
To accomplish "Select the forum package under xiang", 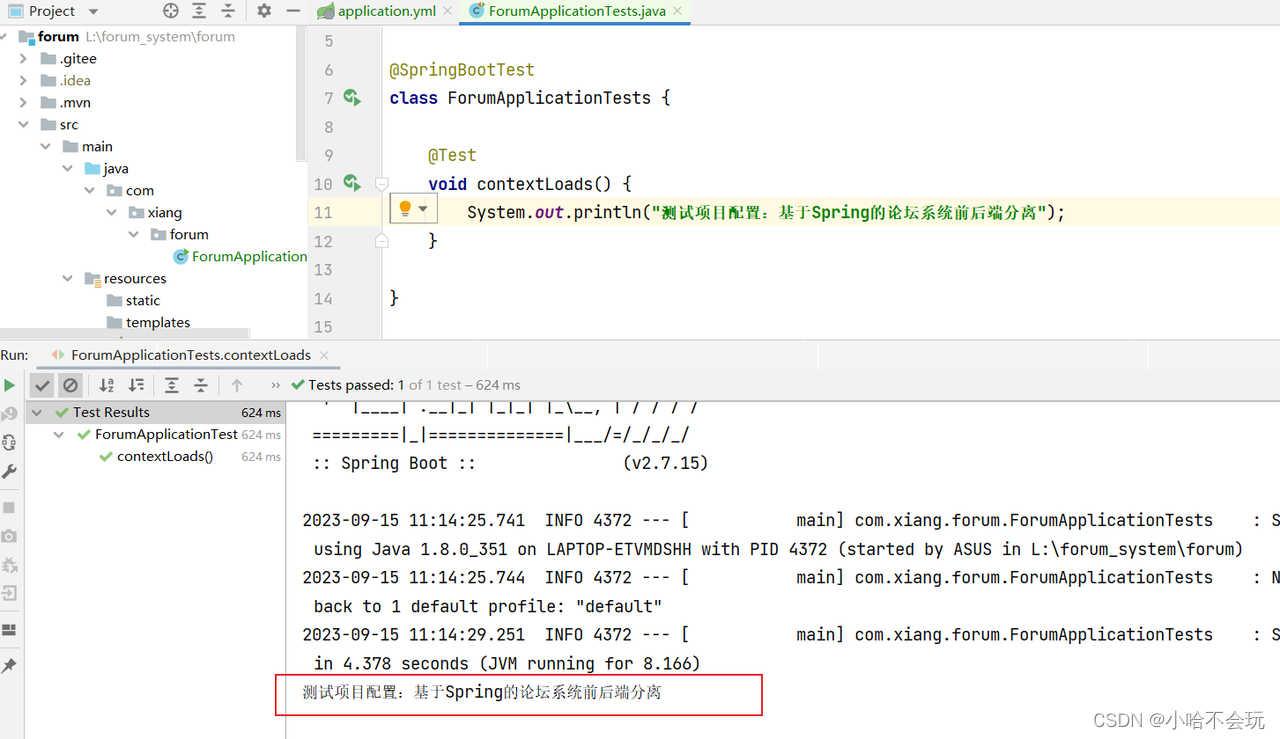I will (x=189, y=234).
